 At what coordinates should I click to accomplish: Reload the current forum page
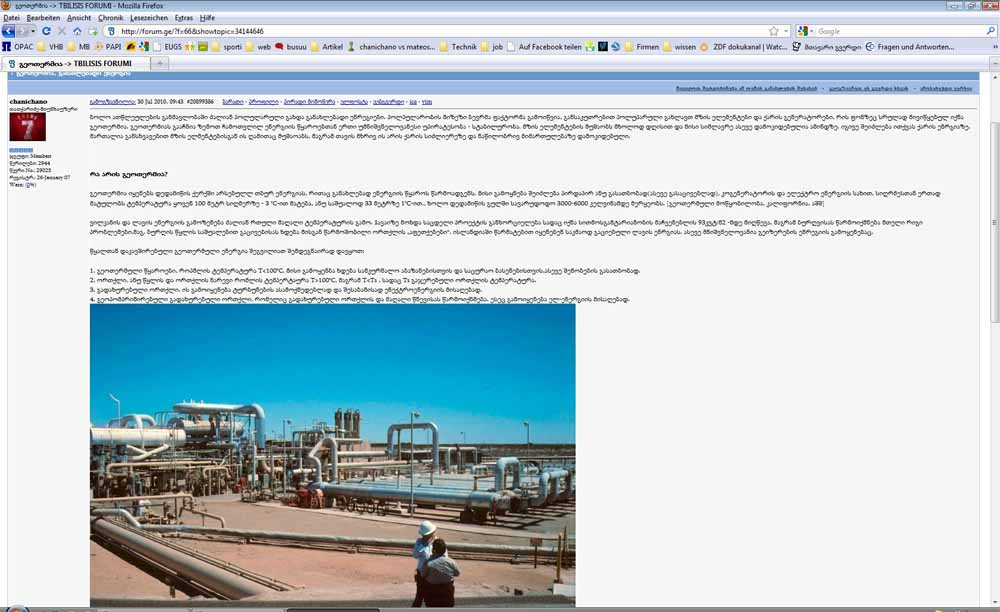click(x=47, y=31)
